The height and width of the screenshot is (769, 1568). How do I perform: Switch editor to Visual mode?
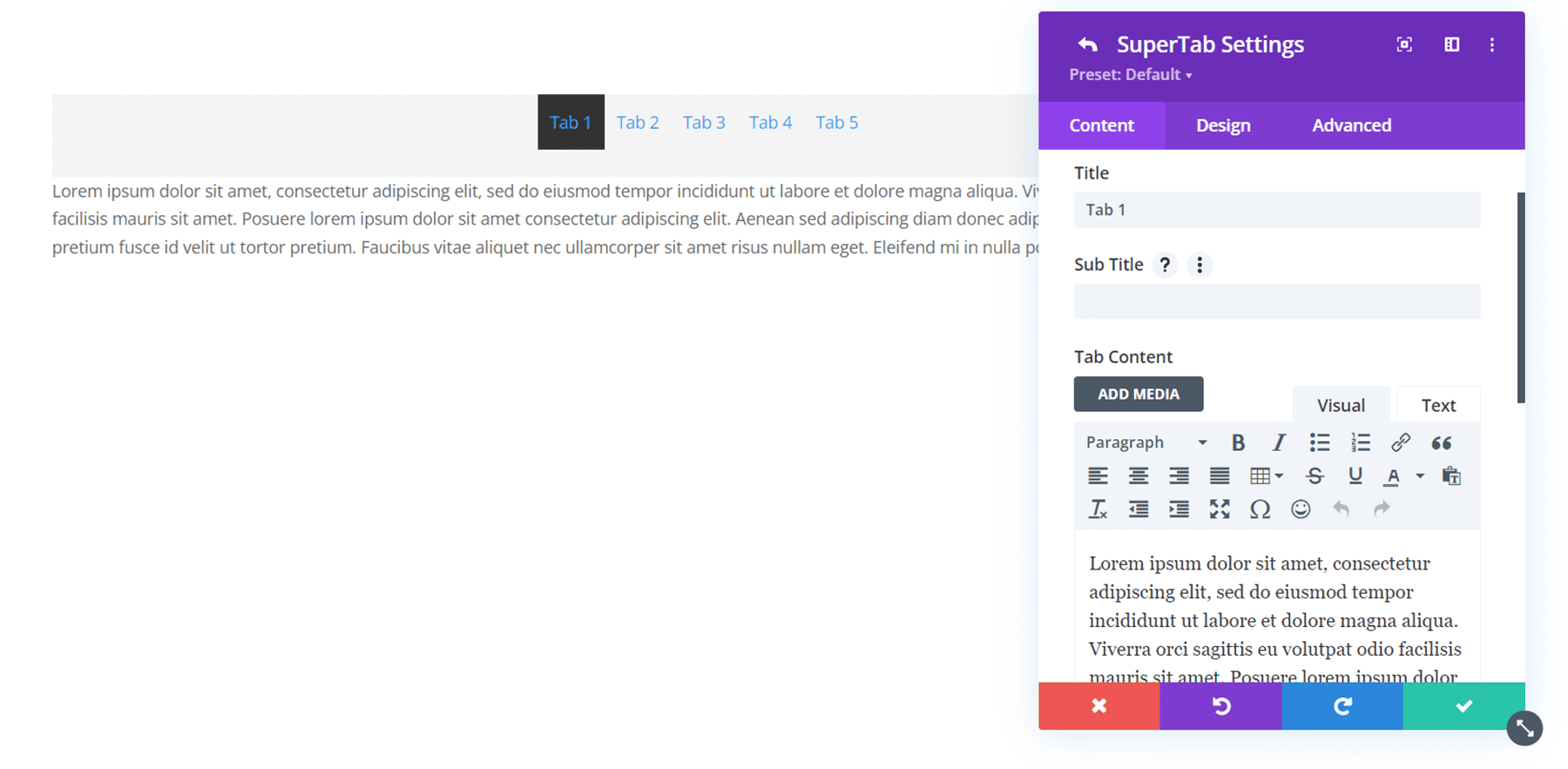tap(1341, 405)
